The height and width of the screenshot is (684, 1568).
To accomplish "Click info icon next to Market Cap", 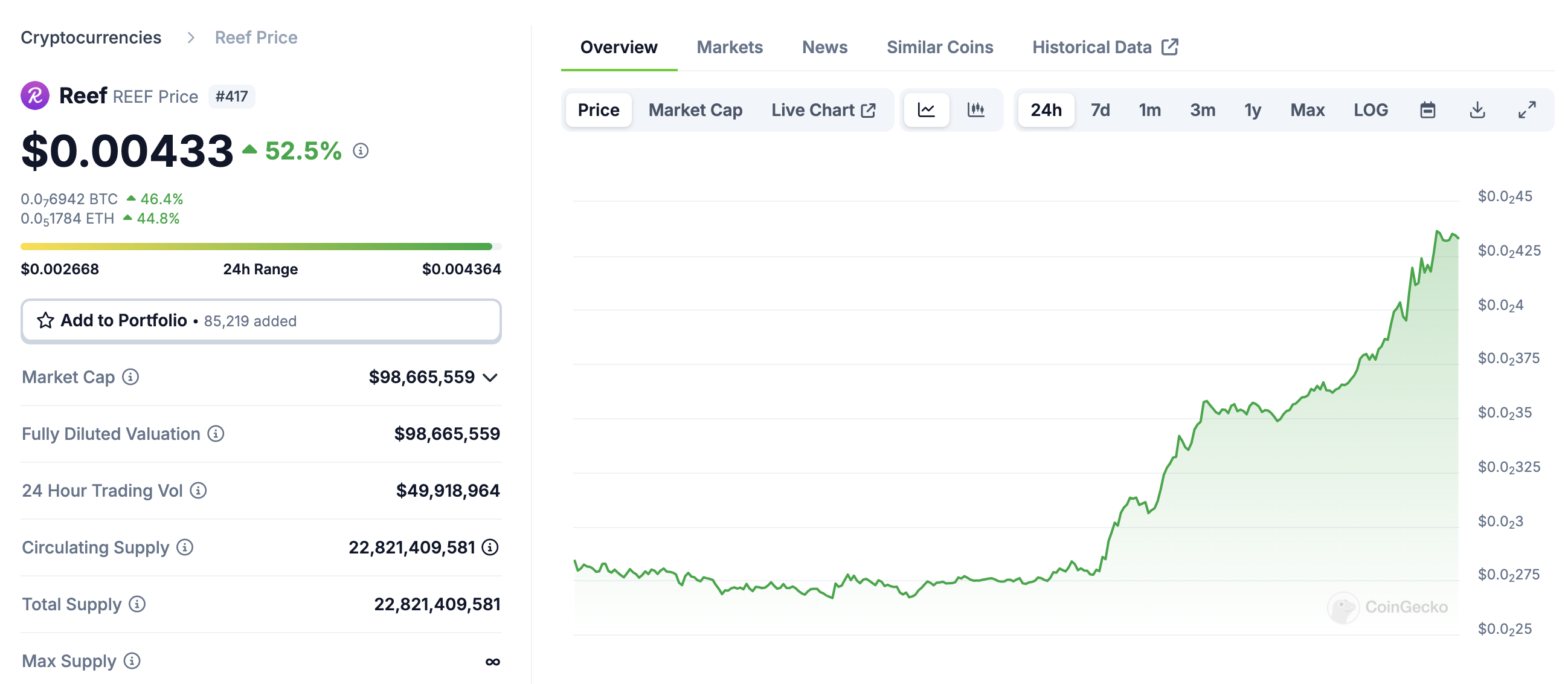I will 130,377.
